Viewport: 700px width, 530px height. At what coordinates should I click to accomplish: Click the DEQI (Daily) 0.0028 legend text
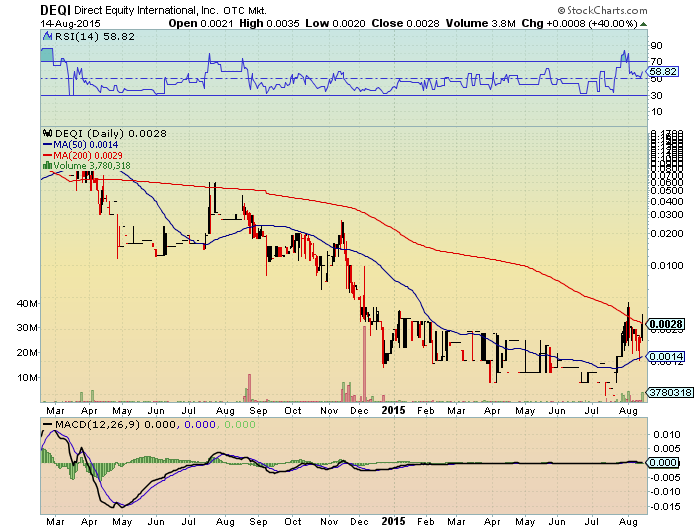(110, 134)
